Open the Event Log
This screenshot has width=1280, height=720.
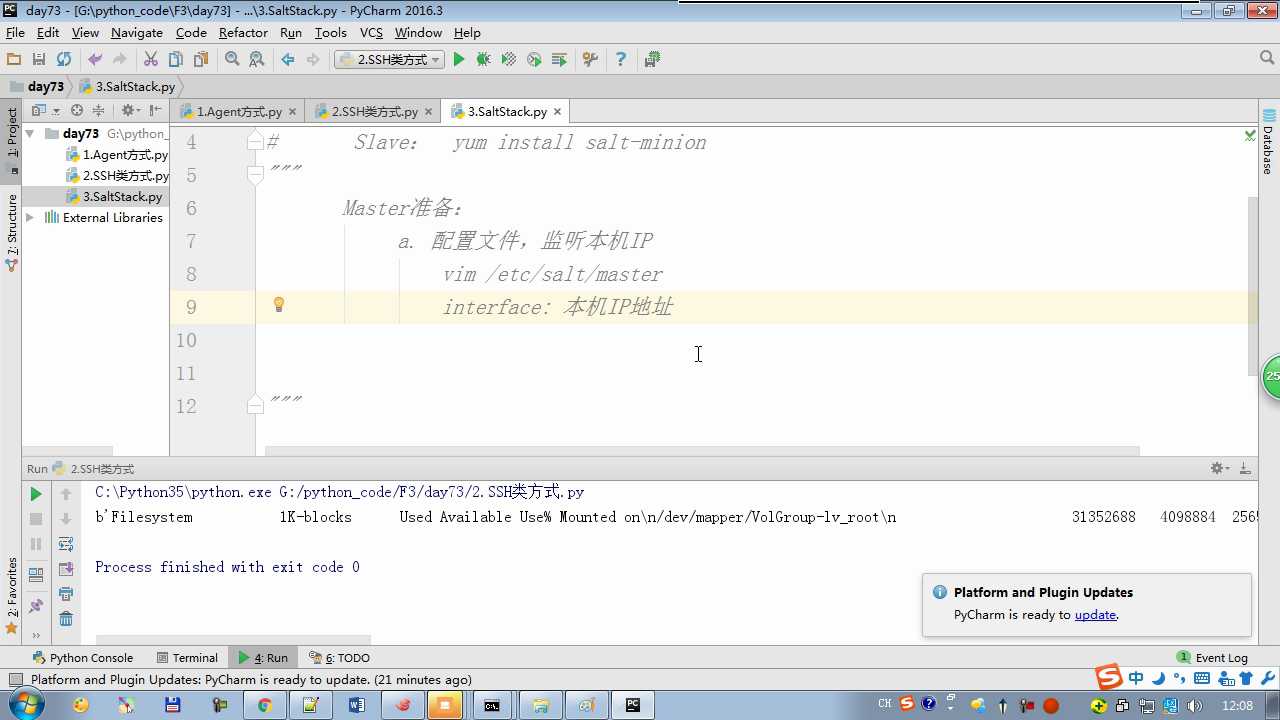point(1212,658)
